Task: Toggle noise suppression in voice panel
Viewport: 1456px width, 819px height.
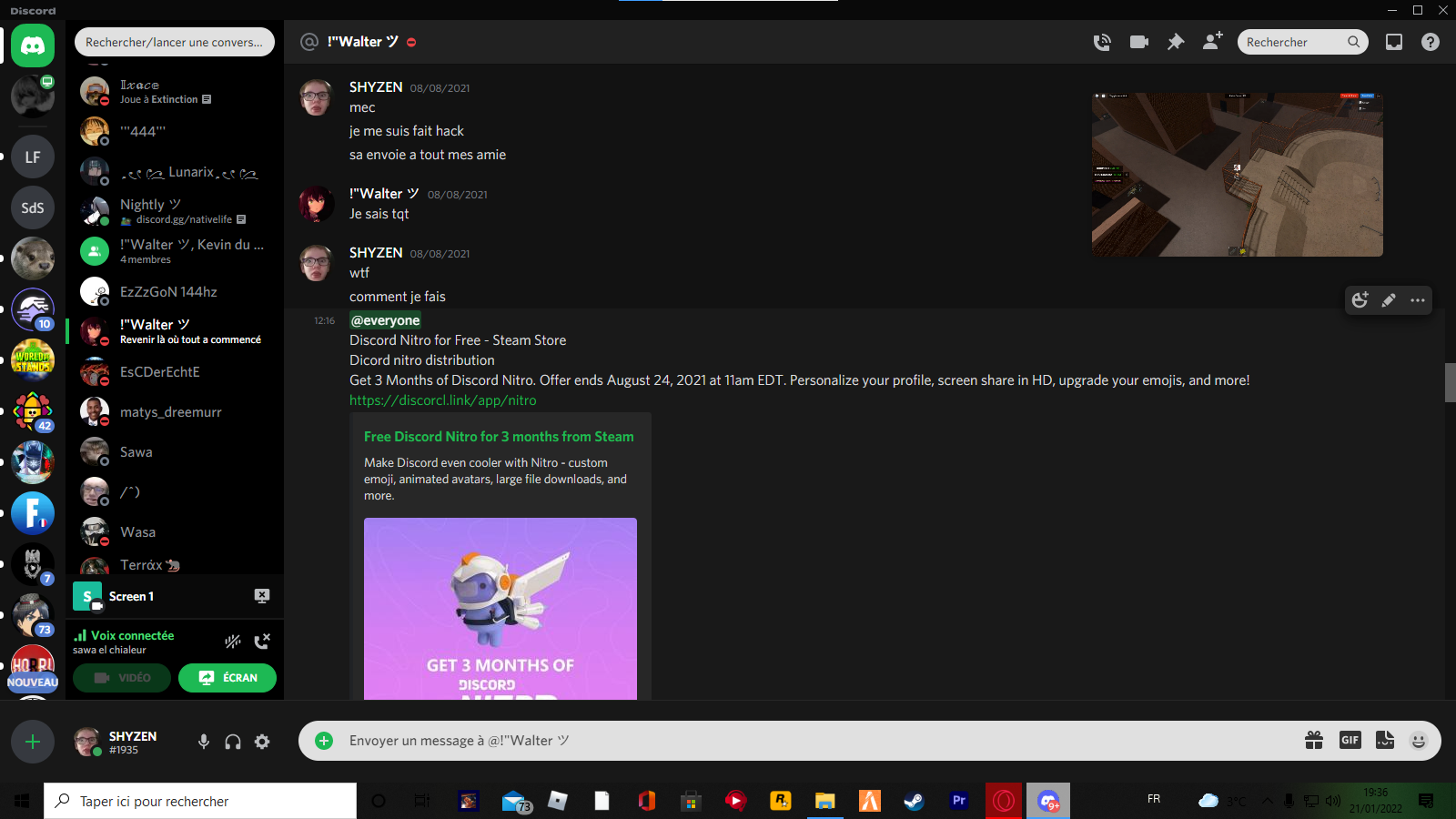Action: click(233, 642)
